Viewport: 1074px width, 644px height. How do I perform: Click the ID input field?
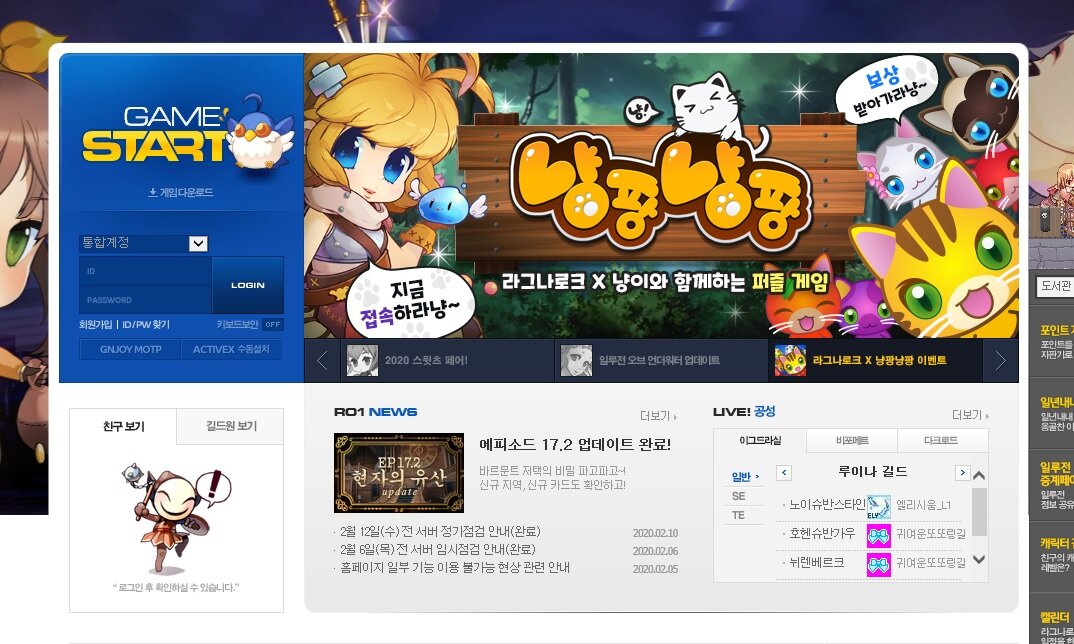click(x=145, y=271)
